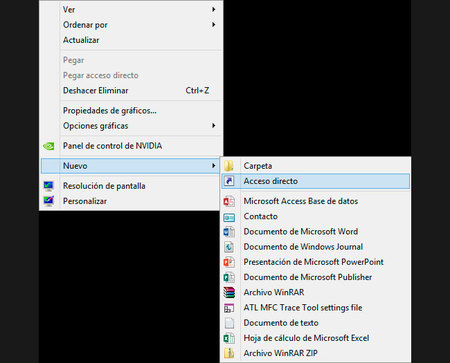
Task: Expand the Ver submenu arrow
Action: click(x=213, y=9)
